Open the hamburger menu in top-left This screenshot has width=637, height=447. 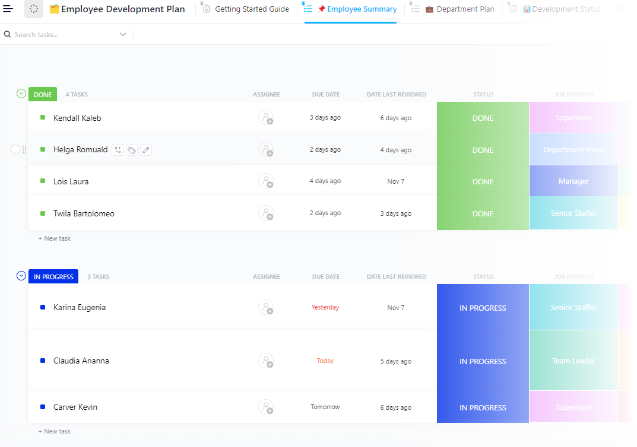coord(9,9)
